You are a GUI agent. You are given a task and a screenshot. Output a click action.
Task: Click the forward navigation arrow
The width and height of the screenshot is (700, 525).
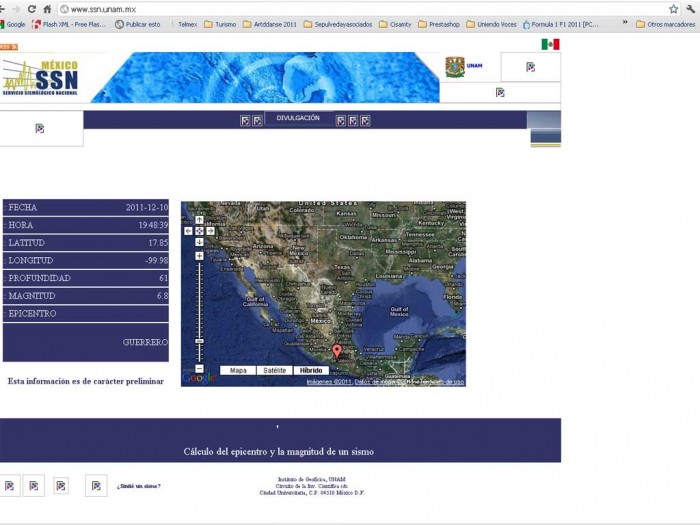16,9
